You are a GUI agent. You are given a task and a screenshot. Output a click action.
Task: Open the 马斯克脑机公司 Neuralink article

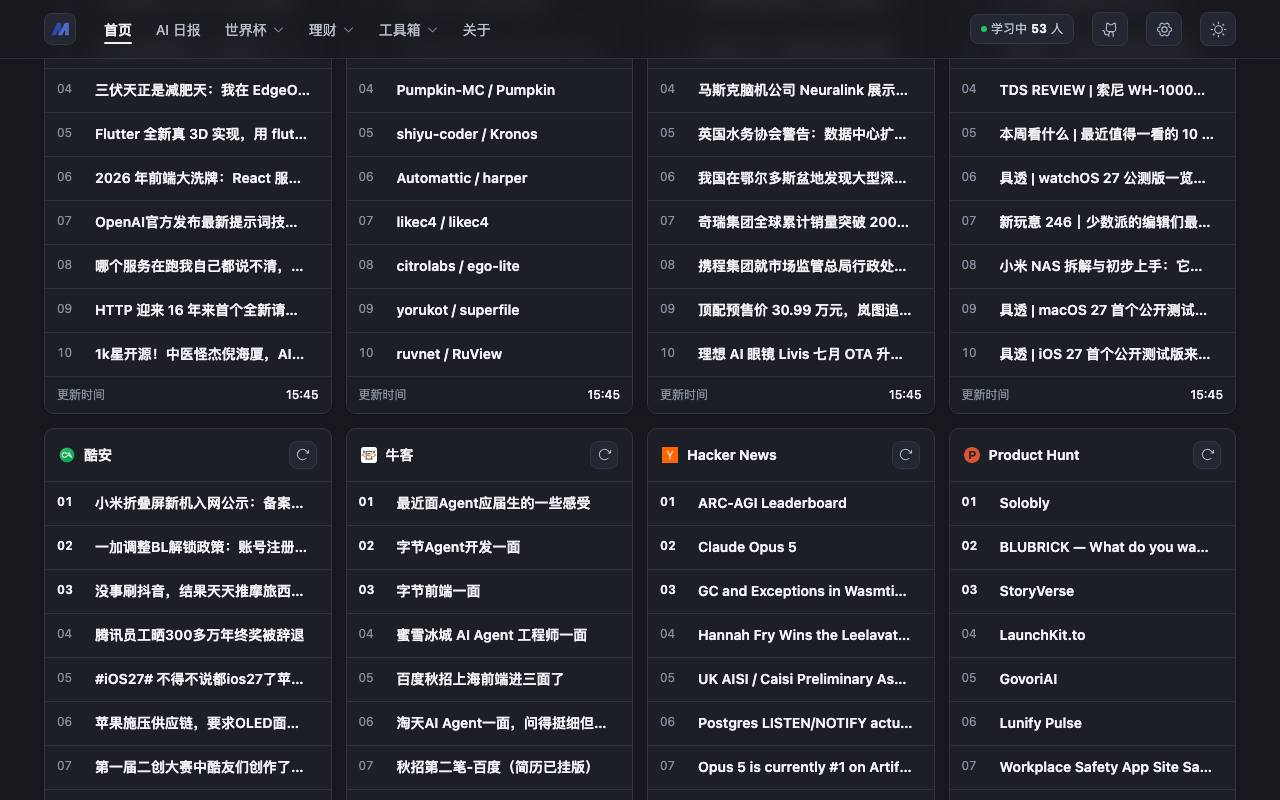pyautogui.click(x=791, y=90)
